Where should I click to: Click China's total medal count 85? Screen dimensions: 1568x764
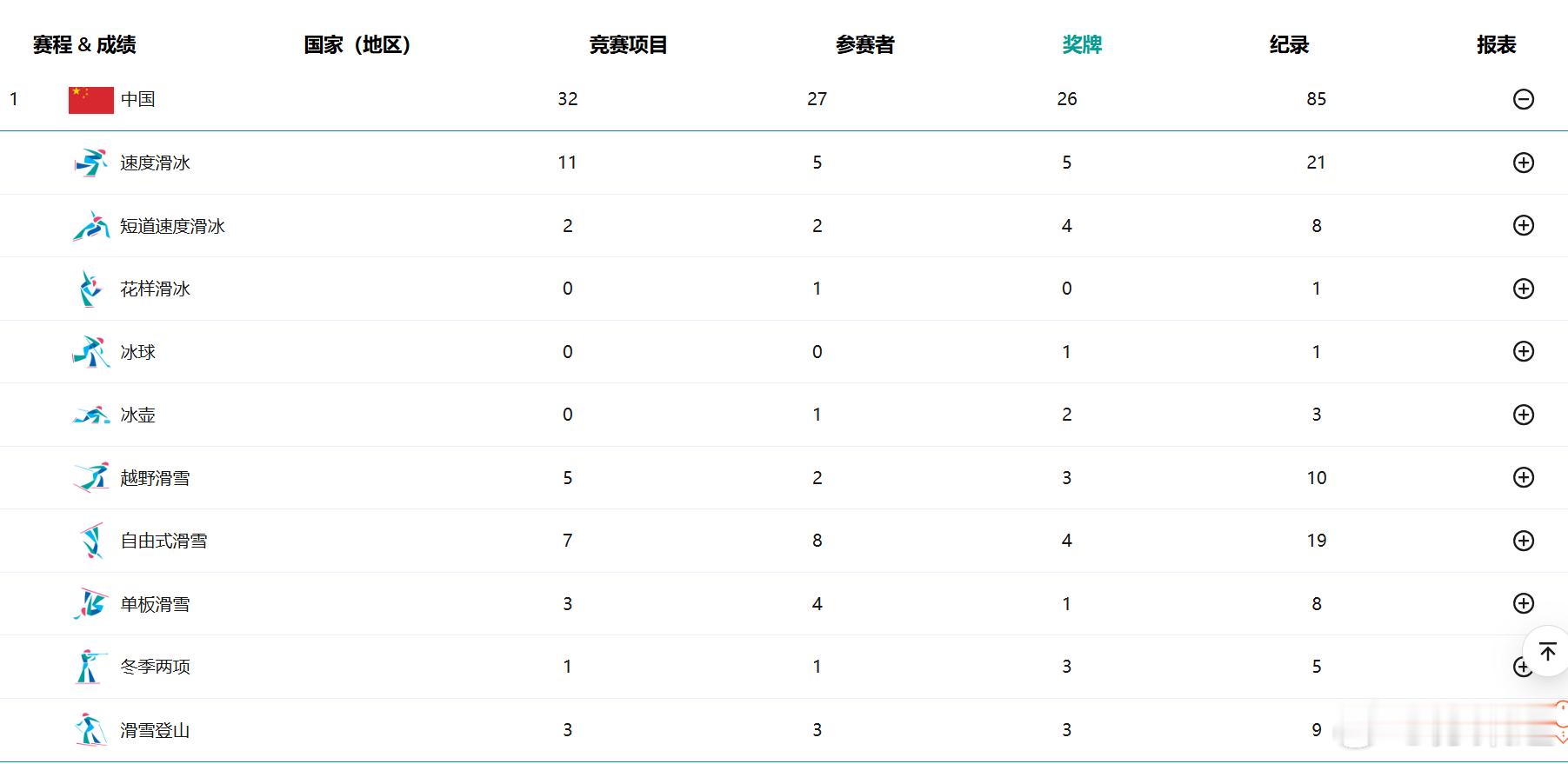(x=1317, y=99)
